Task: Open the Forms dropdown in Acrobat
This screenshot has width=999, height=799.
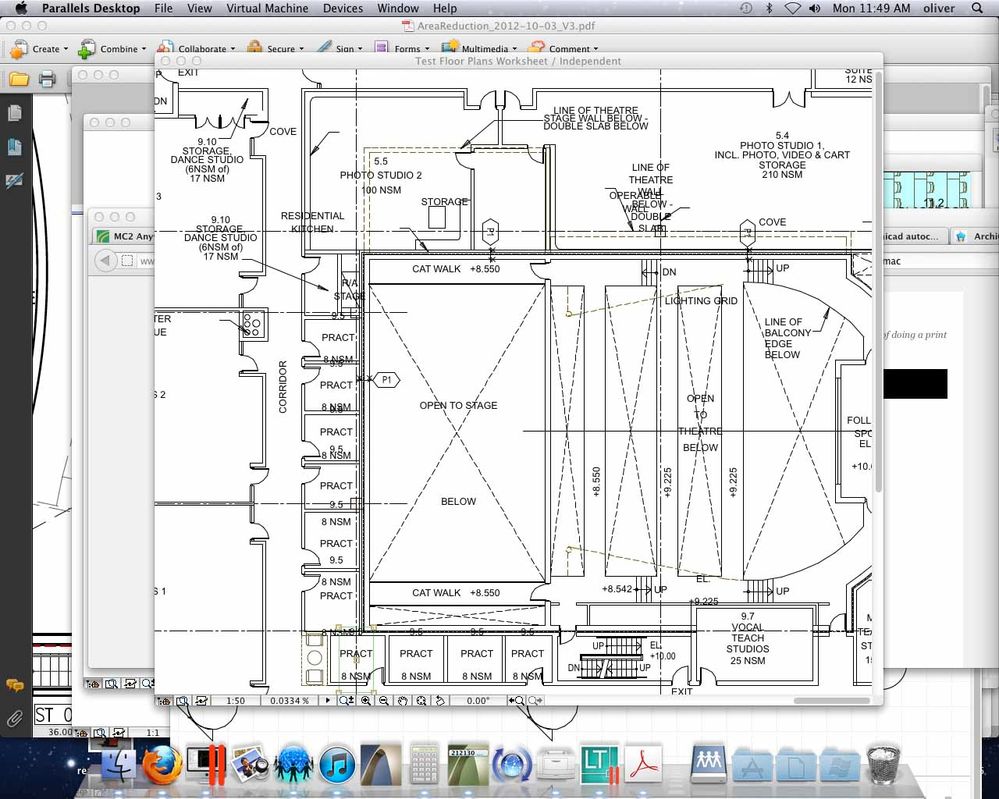Action: pyautogui.click(x=401, y=48)
